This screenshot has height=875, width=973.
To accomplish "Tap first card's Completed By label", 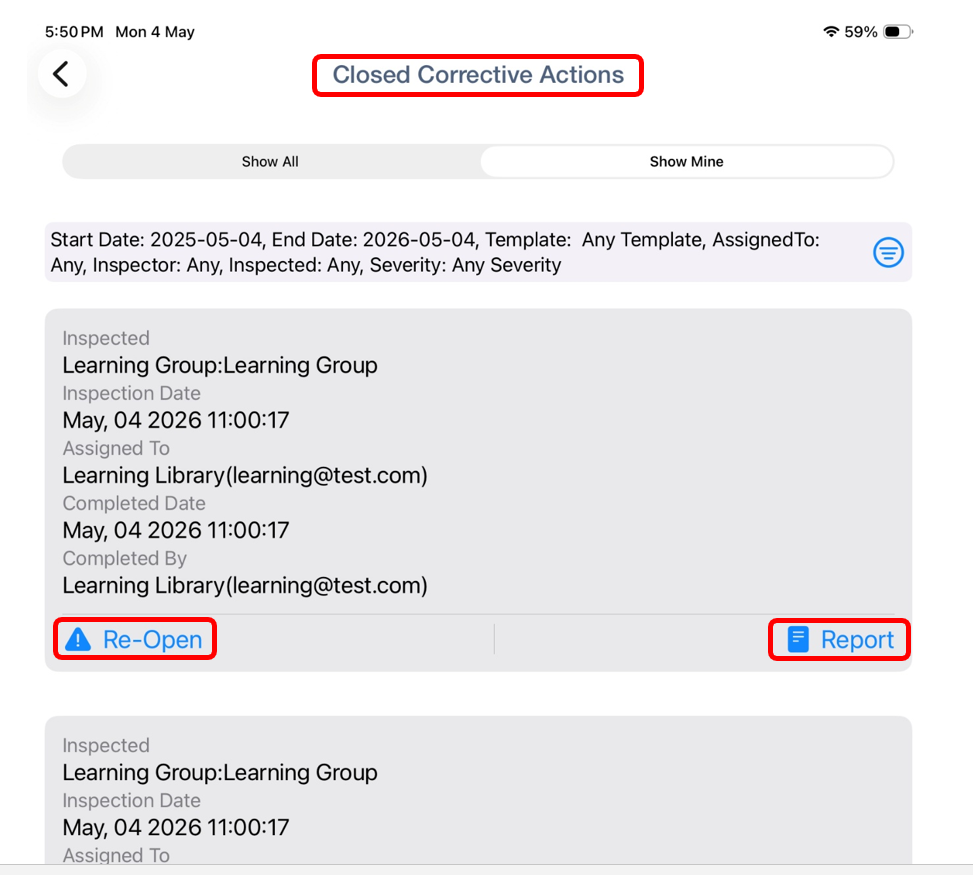I will click(125, 559).
